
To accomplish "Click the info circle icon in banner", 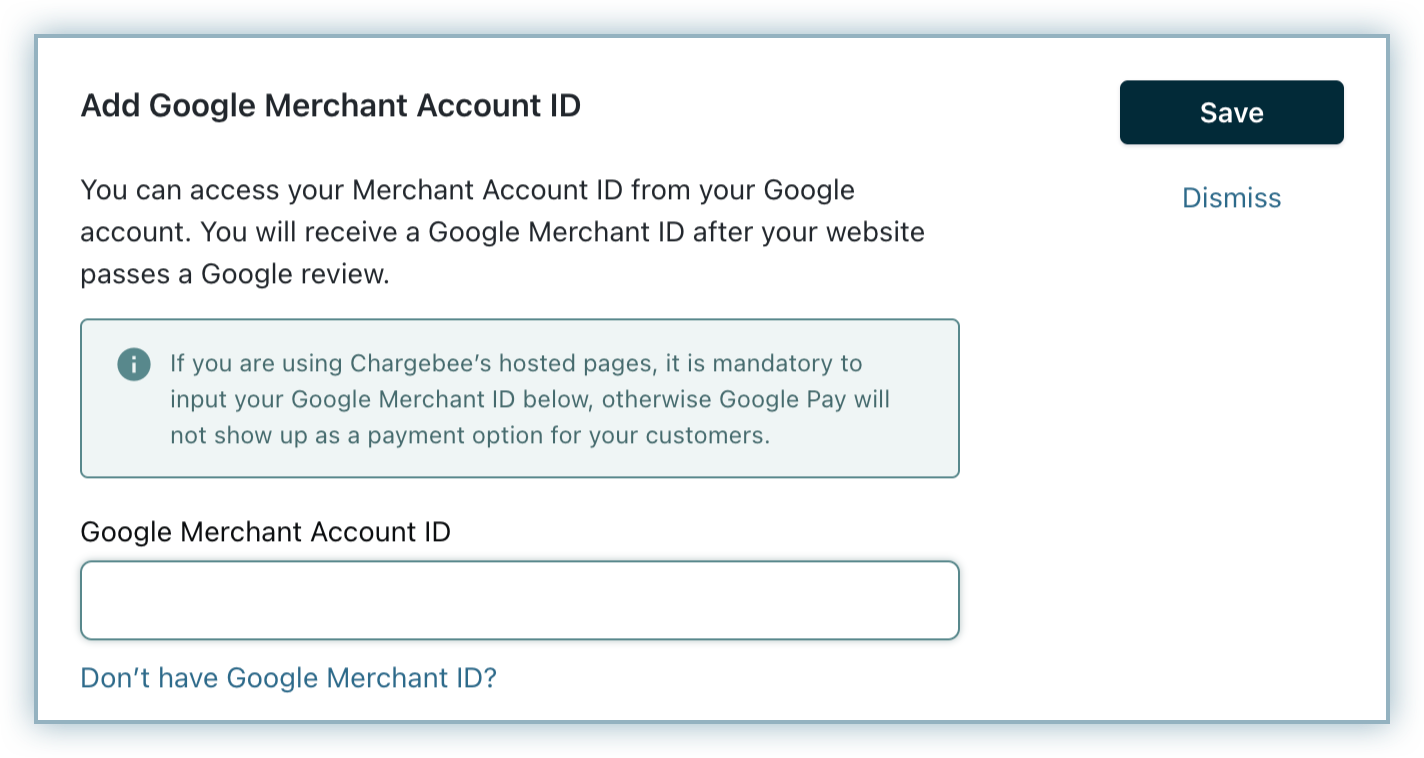I will [x=133, y=364].
